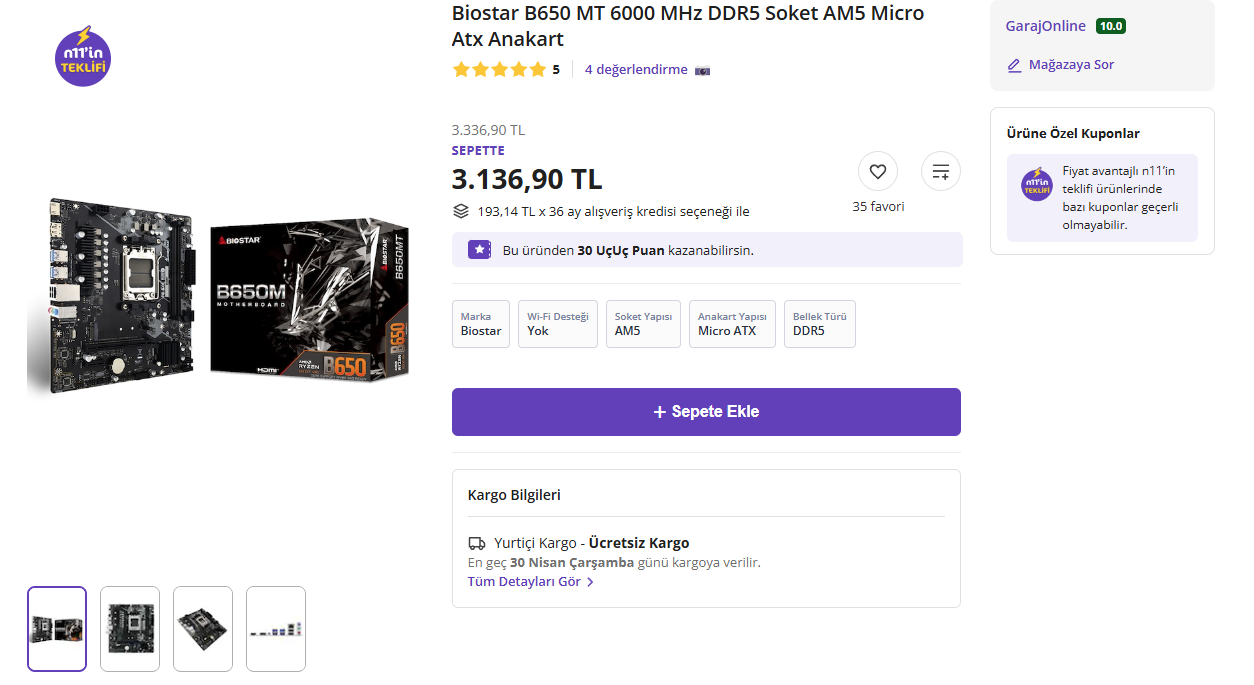Expand Tüm Detayları Gör shipping details
1254x685 pixels.
click(x=531, y=582)
